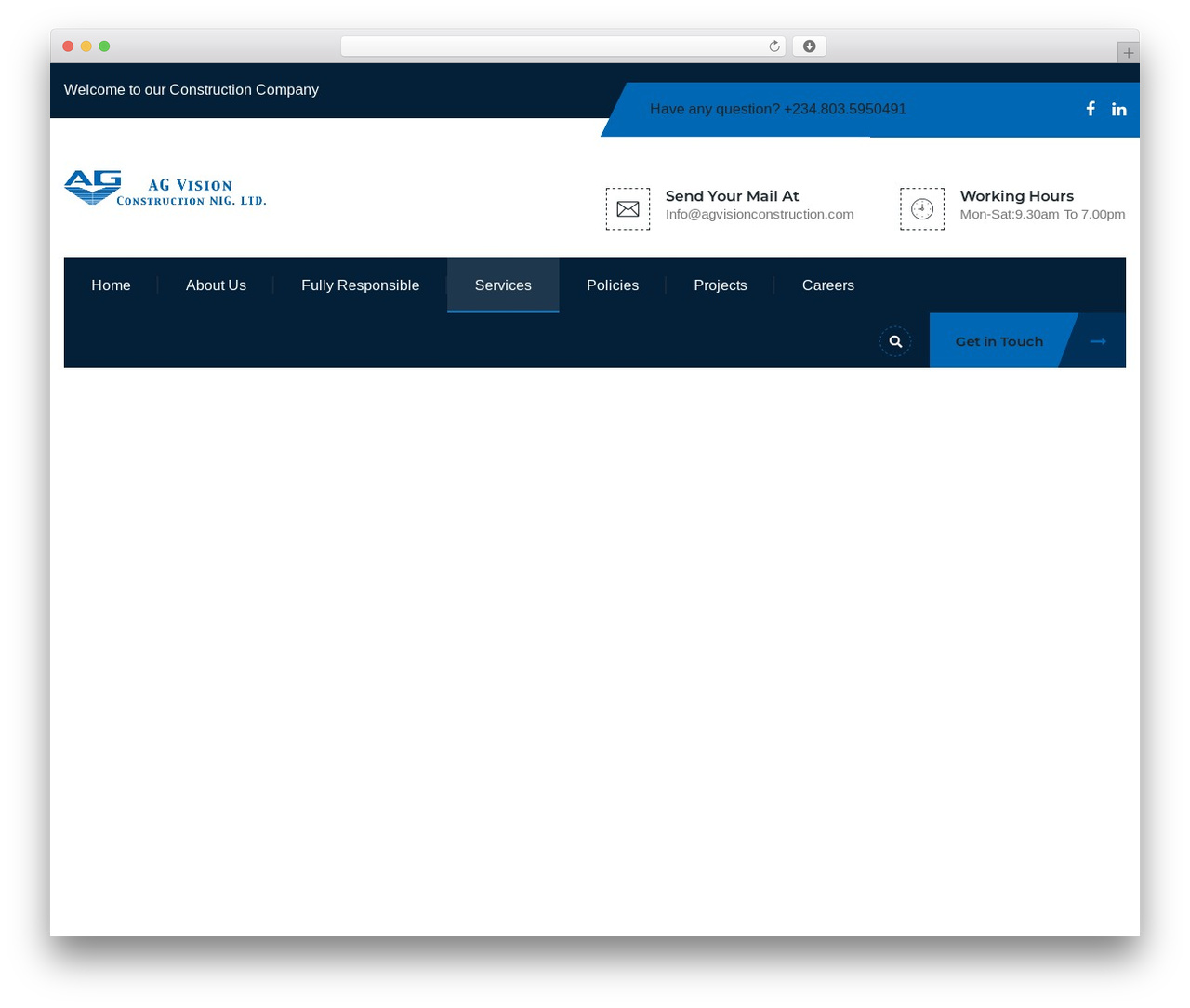Click the browser download icon
Viewport: 1190px width, 1008px height.
810,46
